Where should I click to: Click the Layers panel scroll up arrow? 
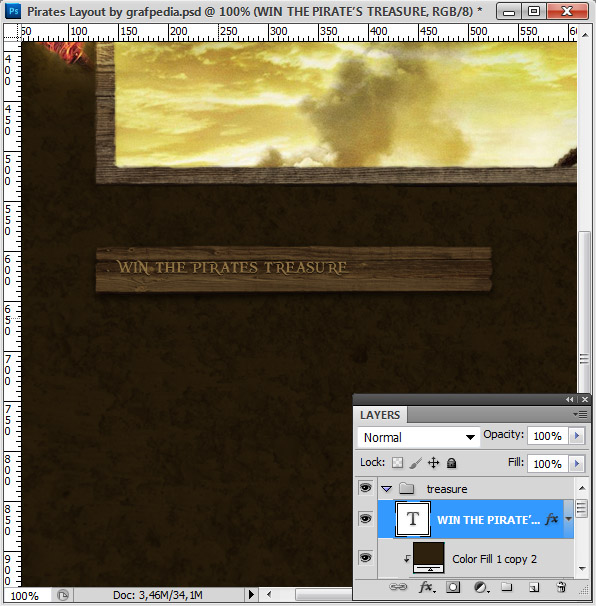tap(582, 488)
